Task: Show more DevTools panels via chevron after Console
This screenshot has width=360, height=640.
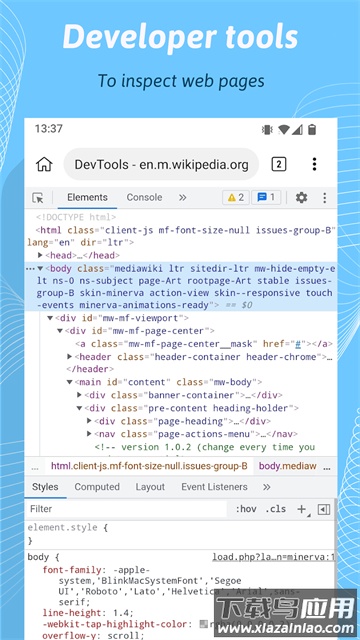Action: (182, 198)
